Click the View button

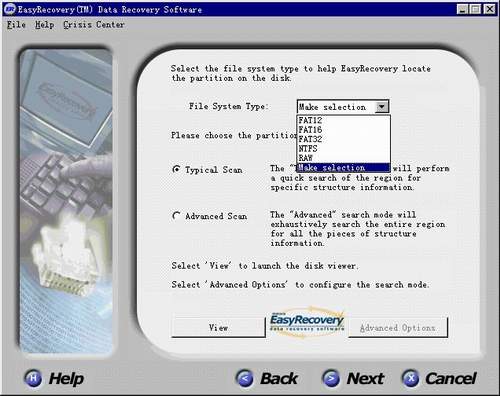pos(218,328)
